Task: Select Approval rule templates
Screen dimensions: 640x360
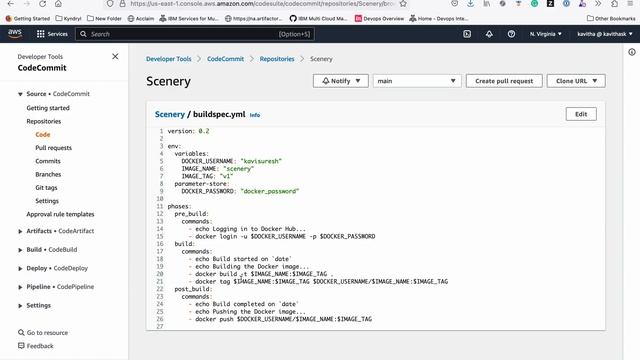Action: [x=60, y=214]
